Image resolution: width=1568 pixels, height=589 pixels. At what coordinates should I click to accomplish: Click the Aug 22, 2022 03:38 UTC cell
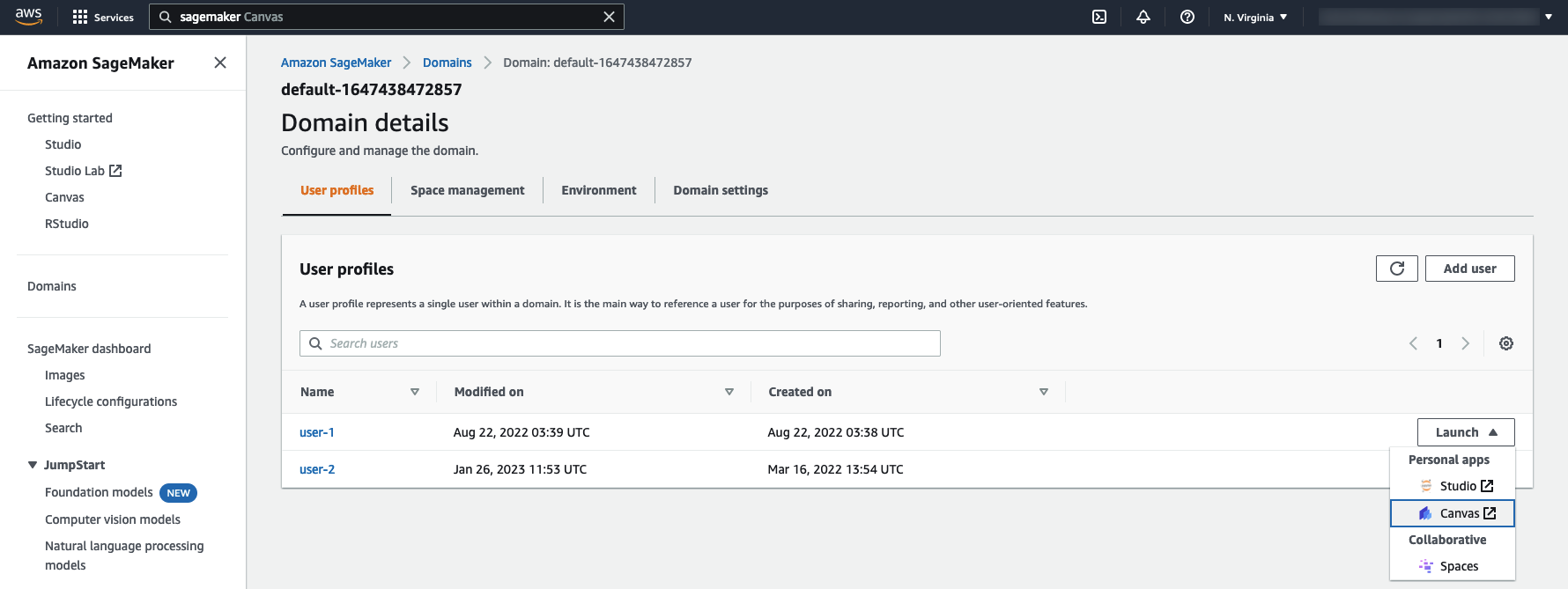click(836, 432)
